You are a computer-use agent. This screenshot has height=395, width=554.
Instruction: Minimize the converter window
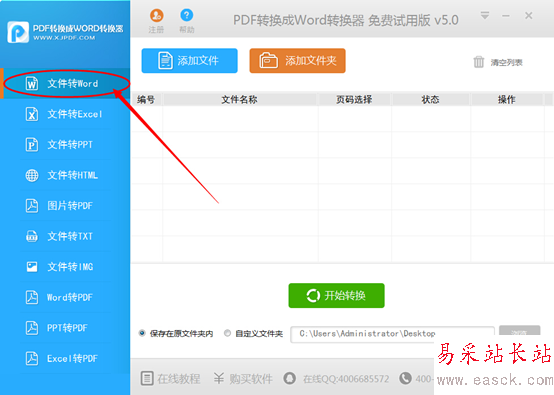coord(506,16)
